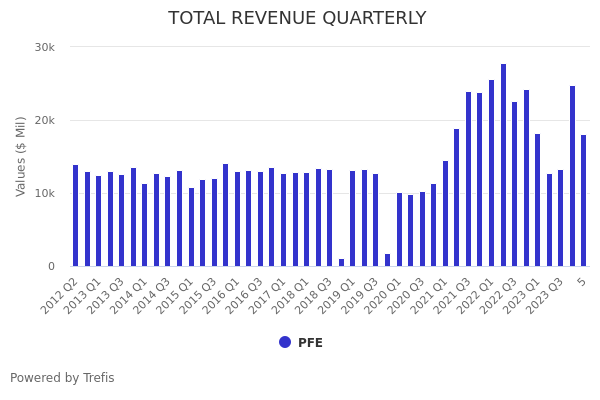Viewport: 600px width, 400px height.
Task: Click the Total Revenue Quarterly chart title
Action: pyautogui.click(x=297, y=18)
